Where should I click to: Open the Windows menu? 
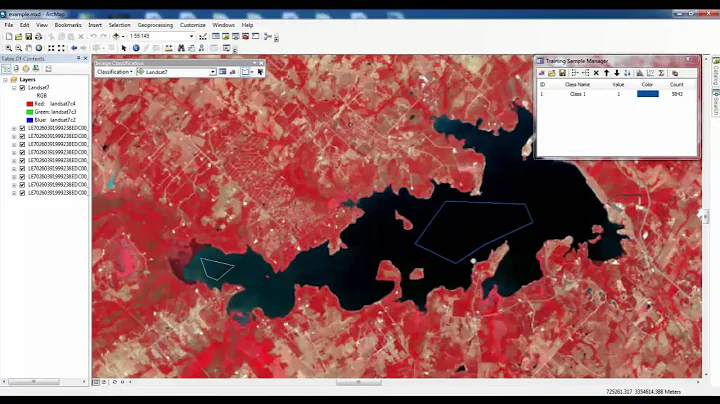click(224, 25)
